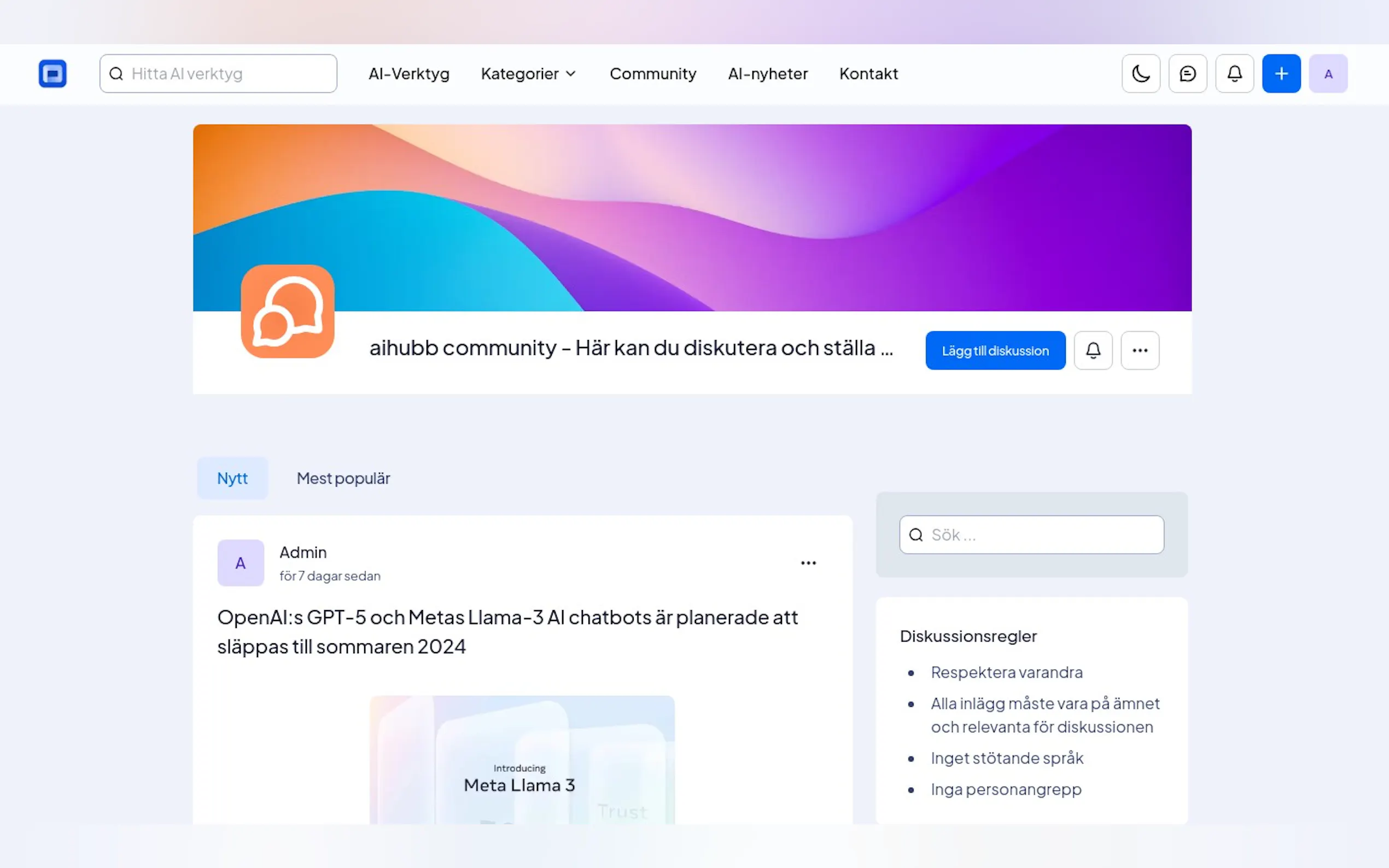
Task: Go to AI-nyheter page
Action: [x=767, y=73]
